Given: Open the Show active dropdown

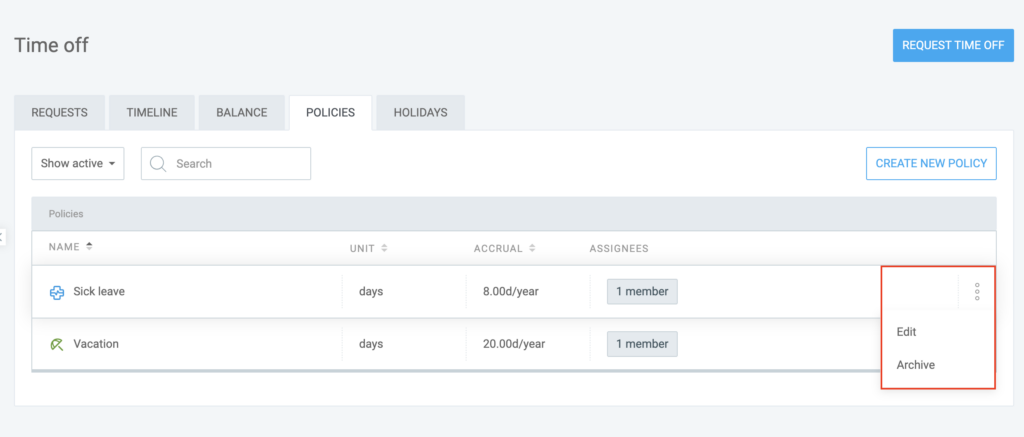Looking at the screenshot, I should (78, 163).
